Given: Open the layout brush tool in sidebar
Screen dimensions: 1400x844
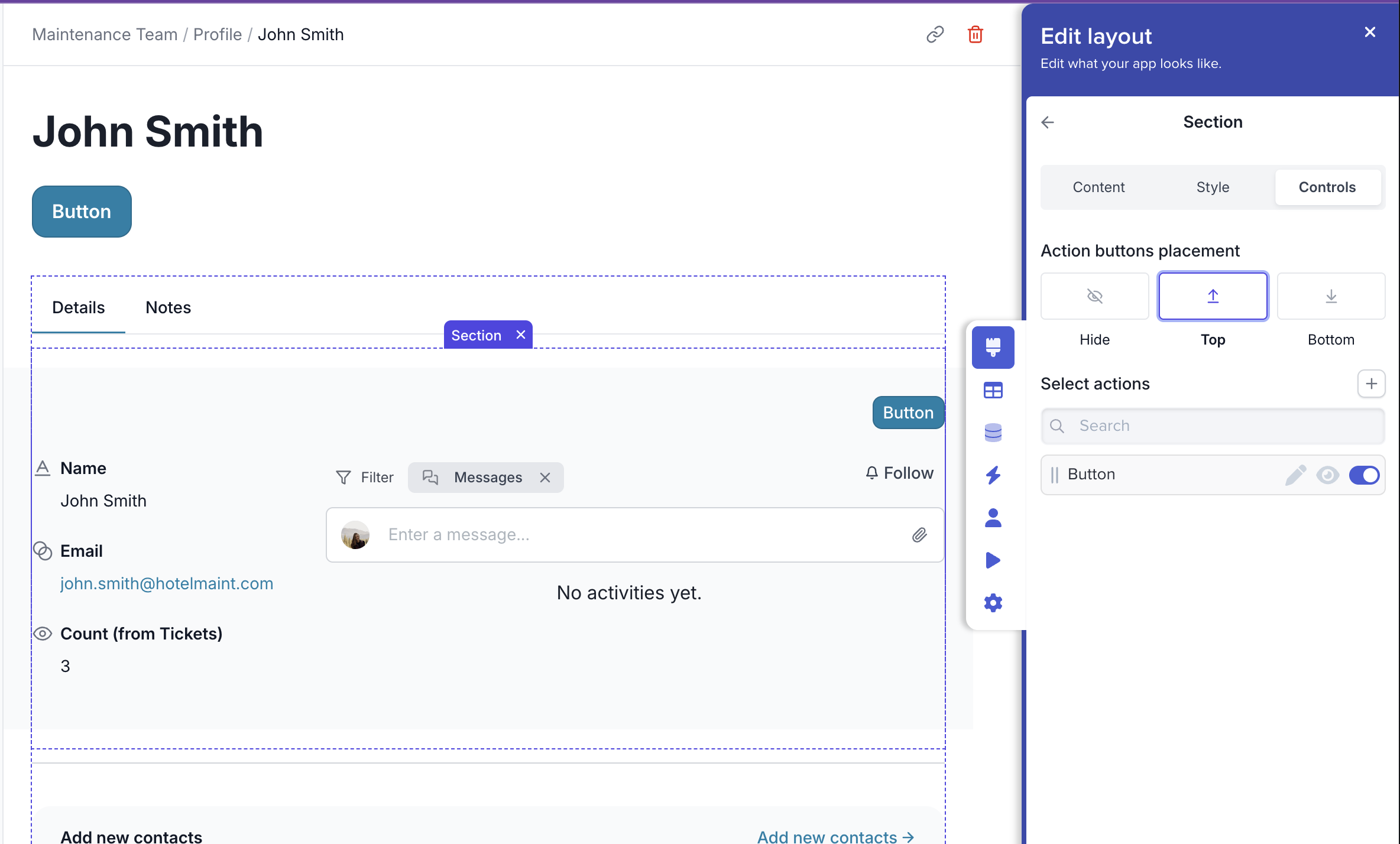Looking at the screenshot, I should [993, 347].
